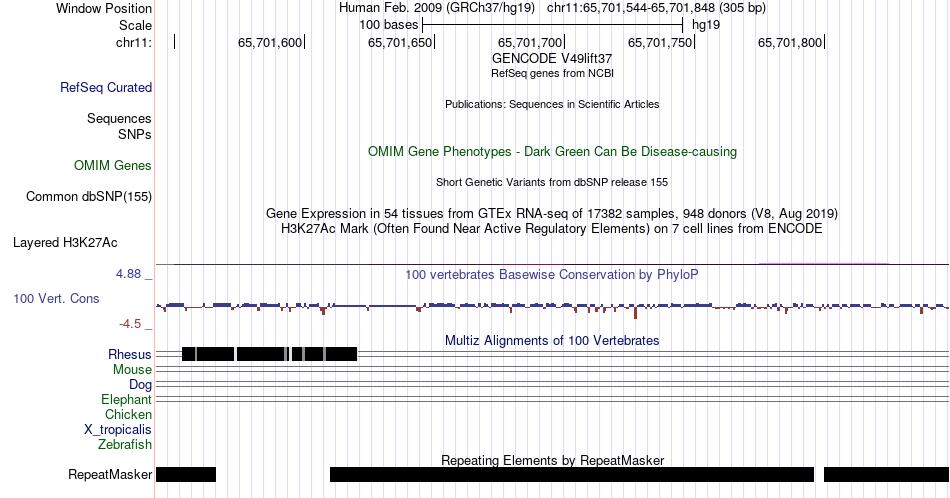Click the GTEx Gene Expression track title
950x498 pixels.
pyautogui.click(x=552, y=213)
